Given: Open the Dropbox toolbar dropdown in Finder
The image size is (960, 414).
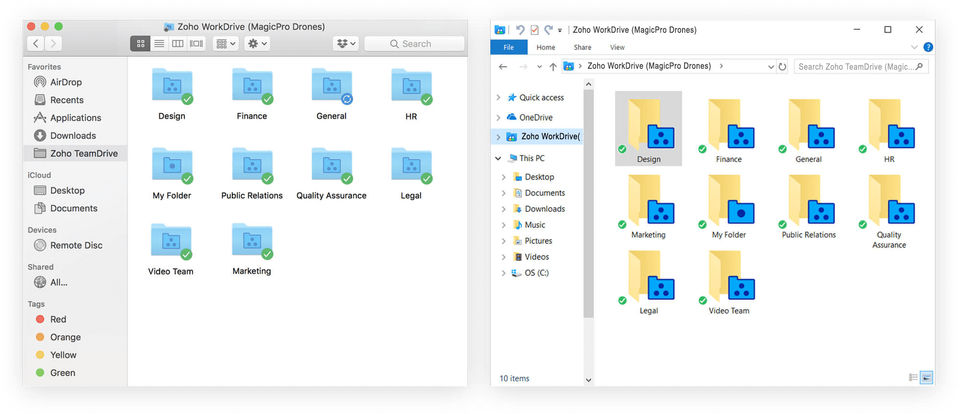Looking at the screenshot, I should tap(346, 43).
